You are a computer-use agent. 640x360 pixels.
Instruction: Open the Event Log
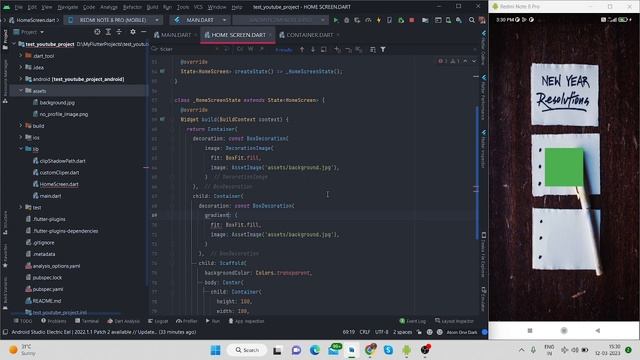413,321
